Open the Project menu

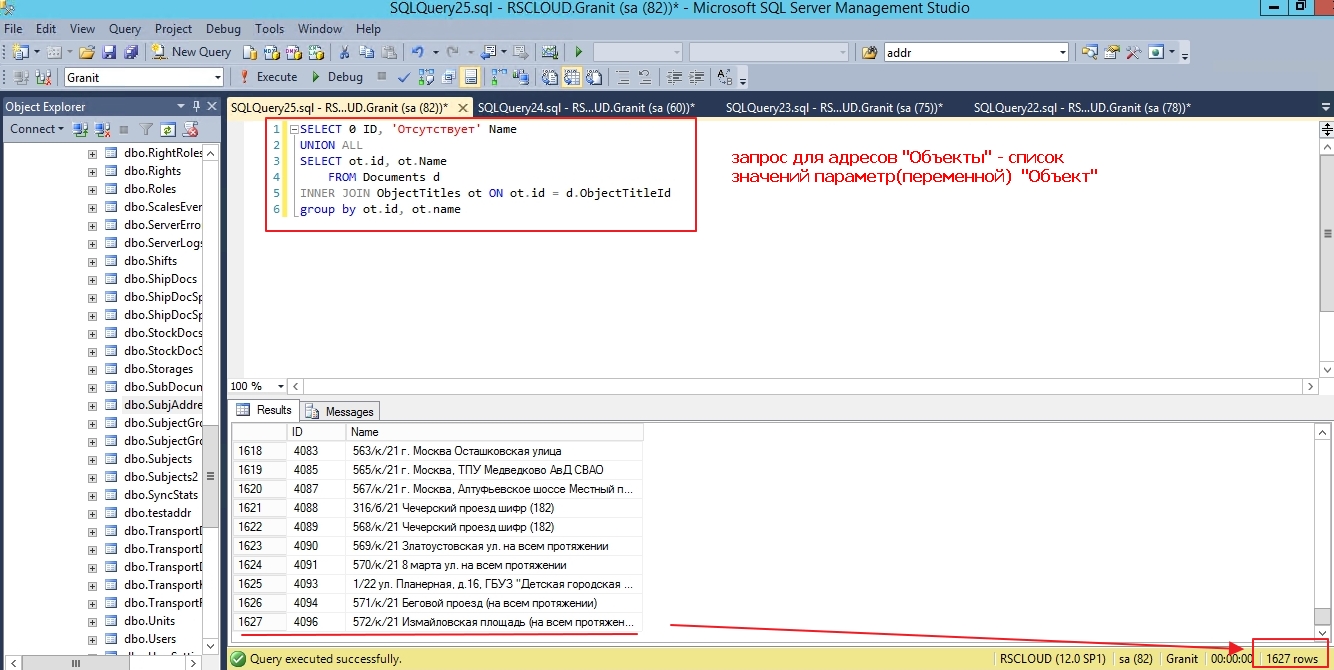click(173, 29)
